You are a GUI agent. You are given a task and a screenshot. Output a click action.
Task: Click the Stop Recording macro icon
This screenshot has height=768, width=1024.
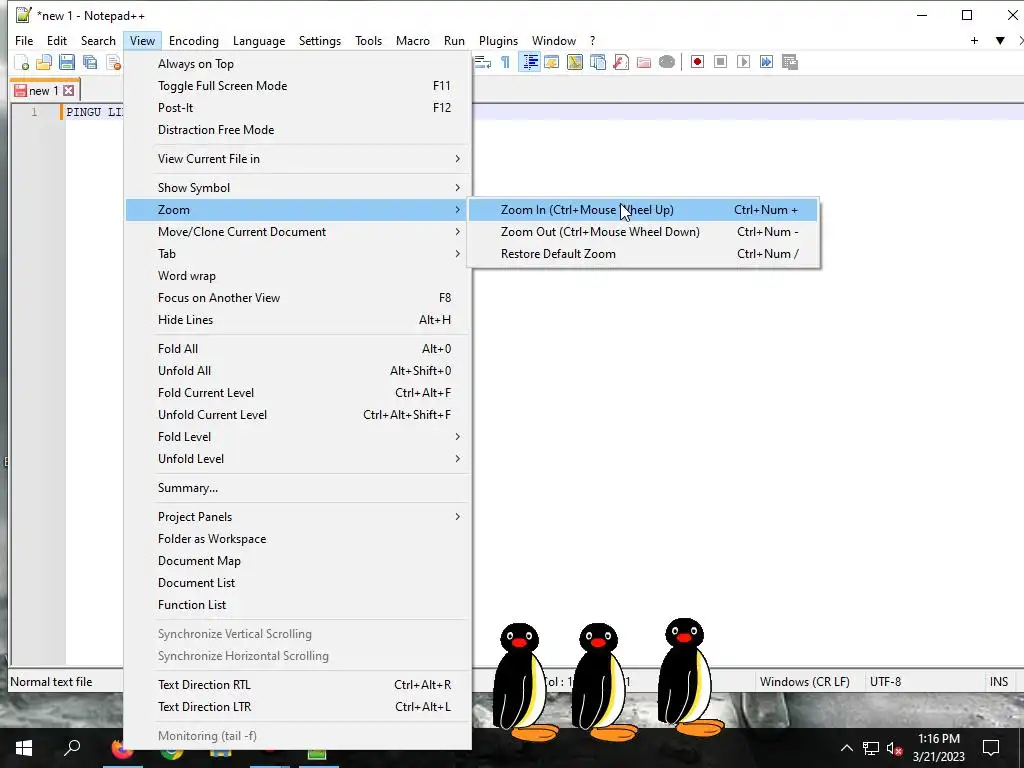[720, 62]
